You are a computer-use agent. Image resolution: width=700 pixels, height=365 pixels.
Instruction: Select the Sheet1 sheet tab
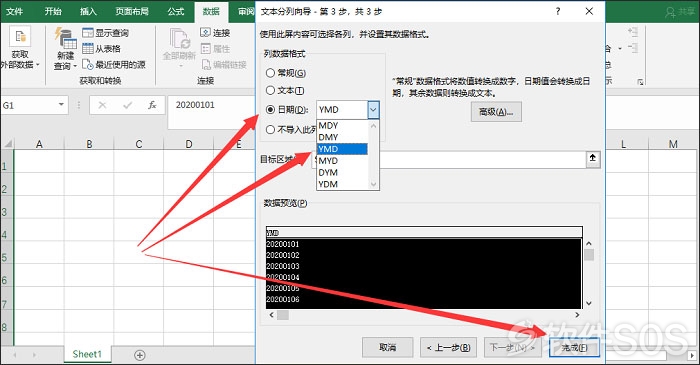point(87,354)
